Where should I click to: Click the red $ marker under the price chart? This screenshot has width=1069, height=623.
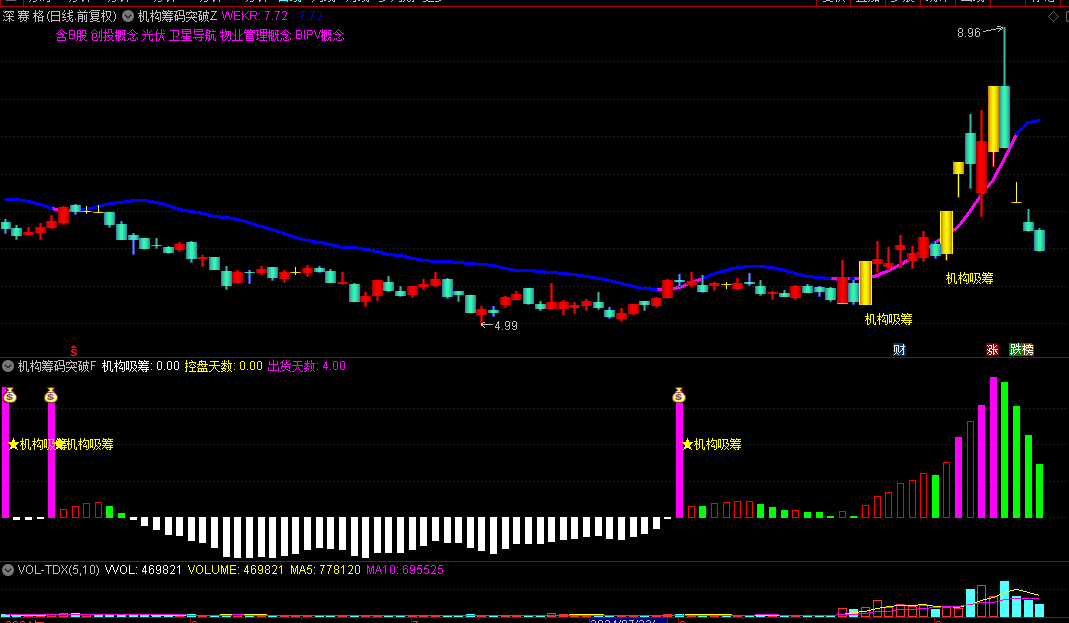click(x=74, y=352)
